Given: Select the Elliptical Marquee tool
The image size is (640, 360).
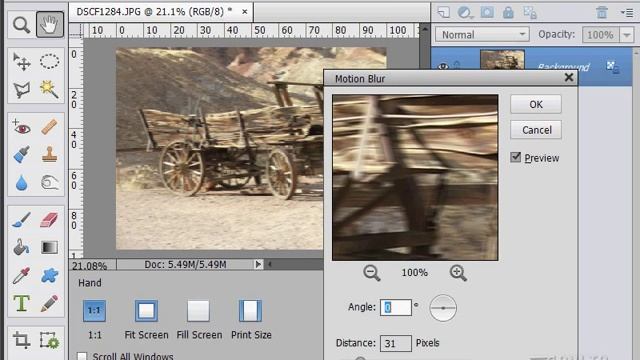Looking at the screenshot, I should click(49, 62).
